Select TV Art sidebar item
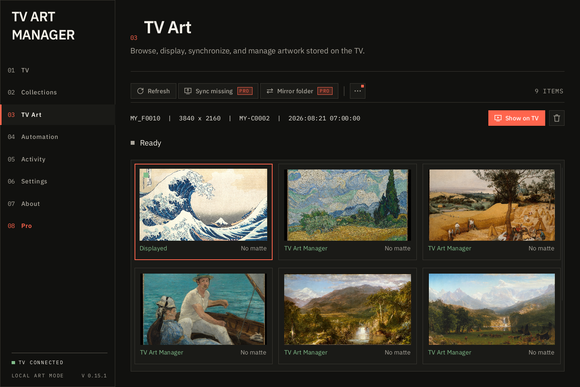 (x=57, y=115)
